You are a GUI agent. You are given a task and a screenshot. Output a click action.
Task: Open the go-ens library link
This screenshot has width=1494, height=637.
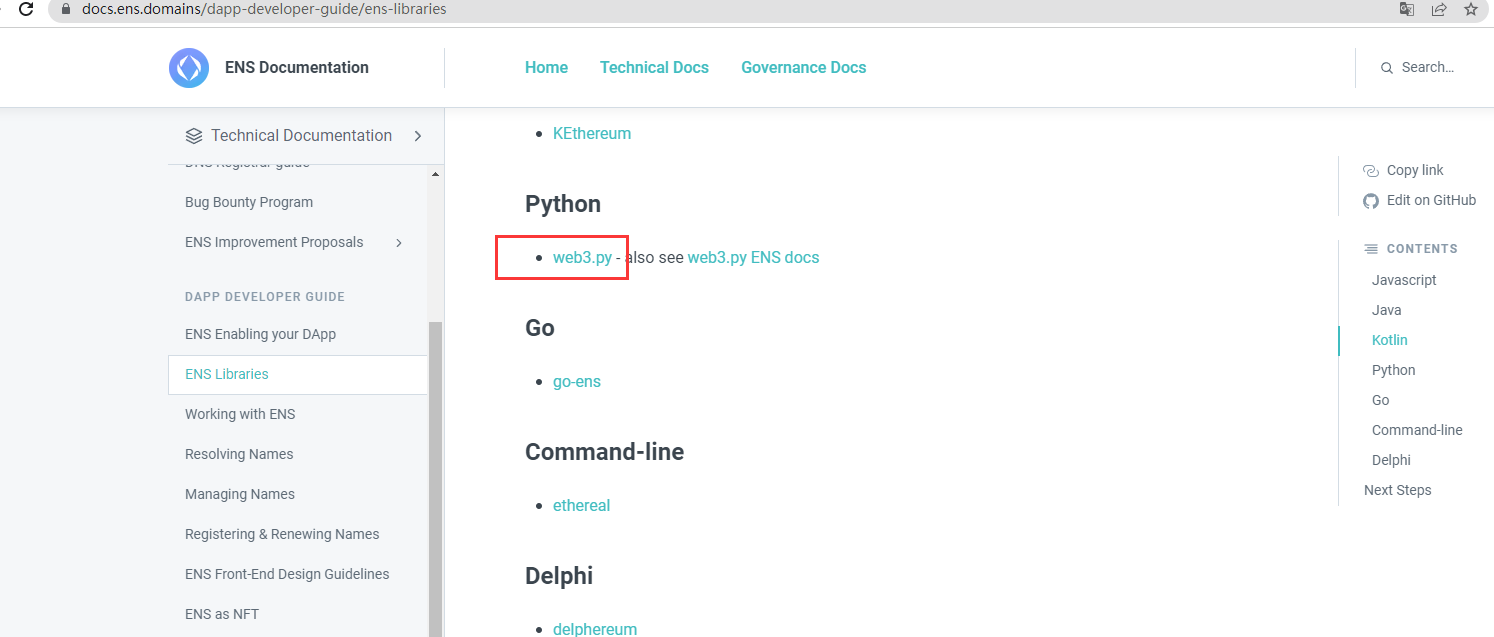(x=577, y=381)
